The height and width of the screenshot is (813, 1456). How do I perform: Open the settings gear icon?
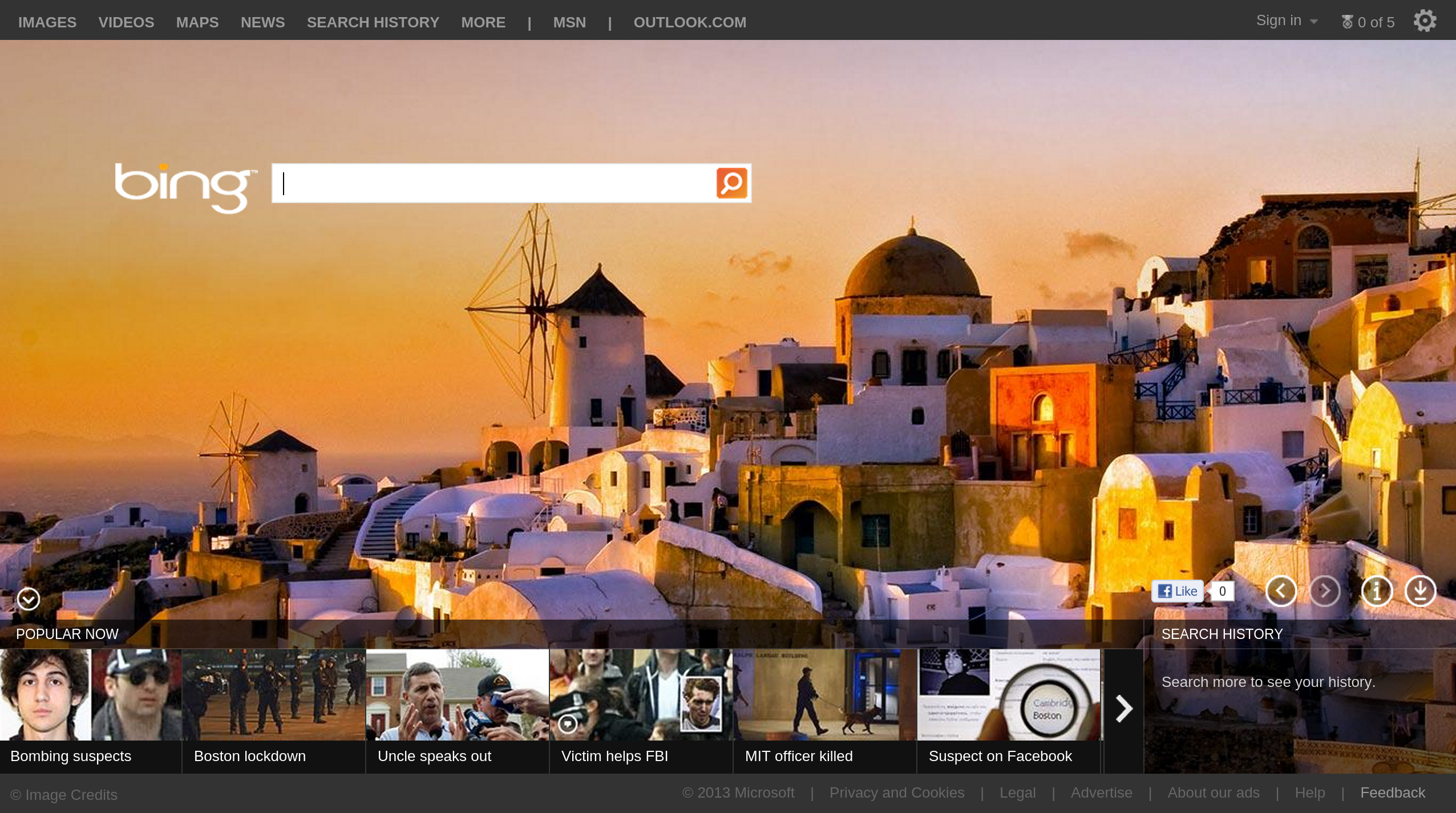[1425, 21]
